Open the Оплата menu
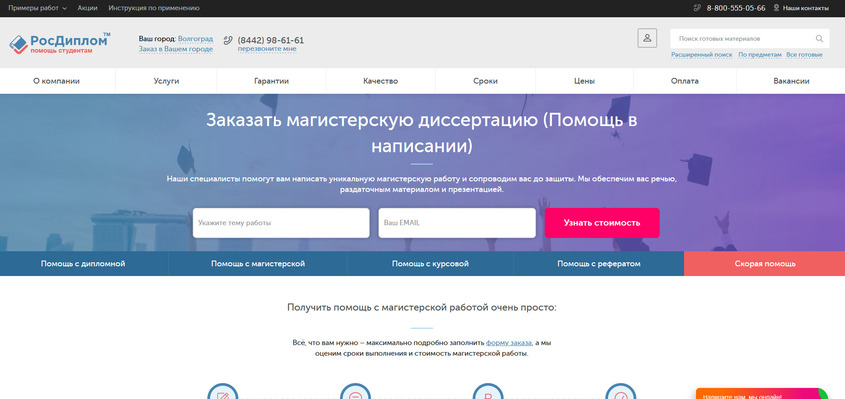Screen dimensions: 845x399 tap(684, 81)
